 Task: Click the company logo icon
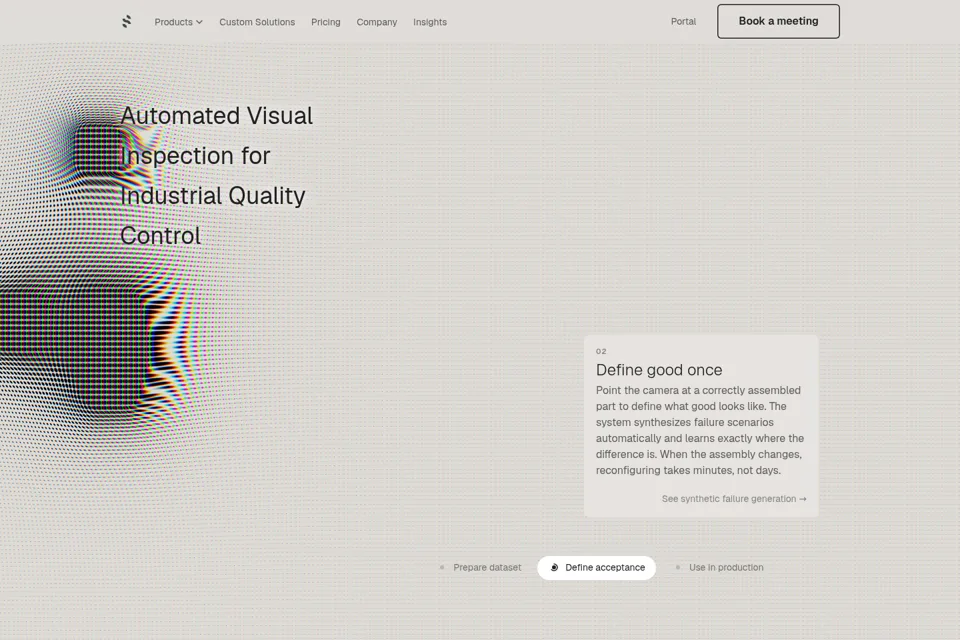[127, 22]
